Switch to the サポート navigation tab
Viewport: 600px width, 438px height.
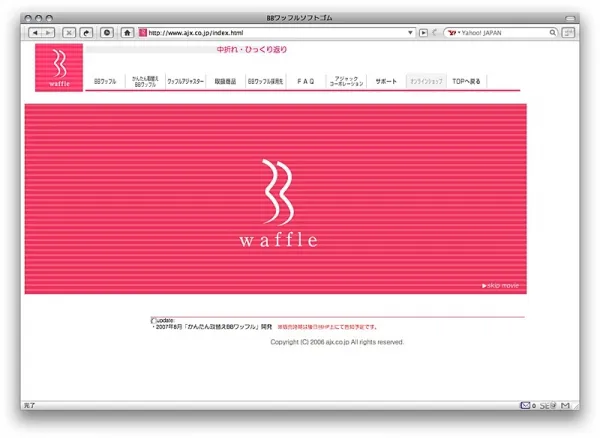coord(386,80)
